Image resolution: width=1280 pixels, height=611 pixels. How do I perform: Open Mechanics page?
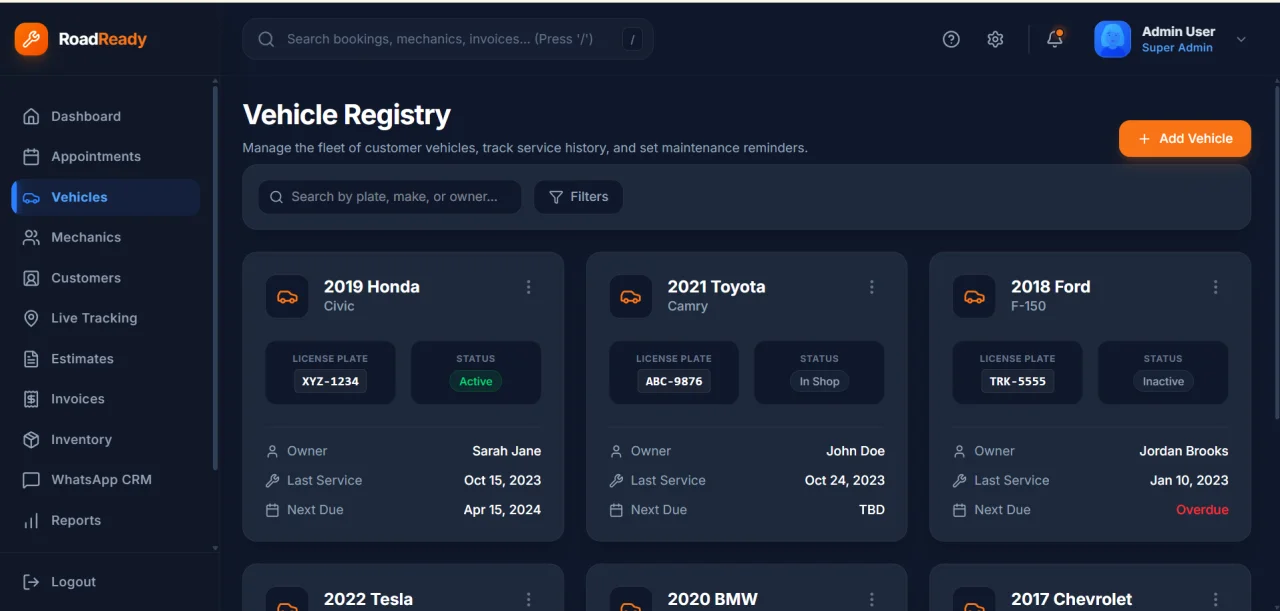[x=106, y=237]
